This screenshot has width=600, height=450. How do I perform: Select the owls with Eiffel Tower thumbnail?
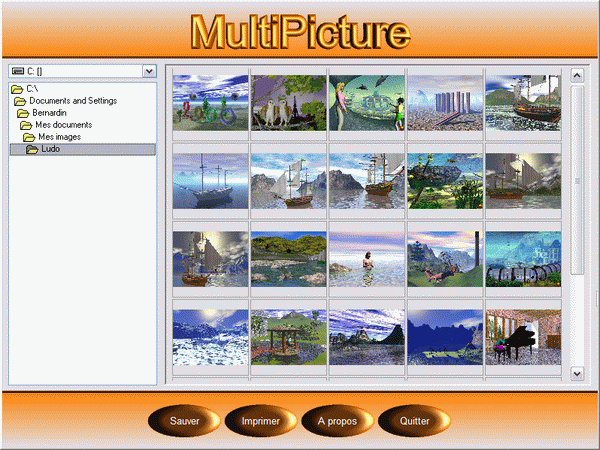[289, 103]
